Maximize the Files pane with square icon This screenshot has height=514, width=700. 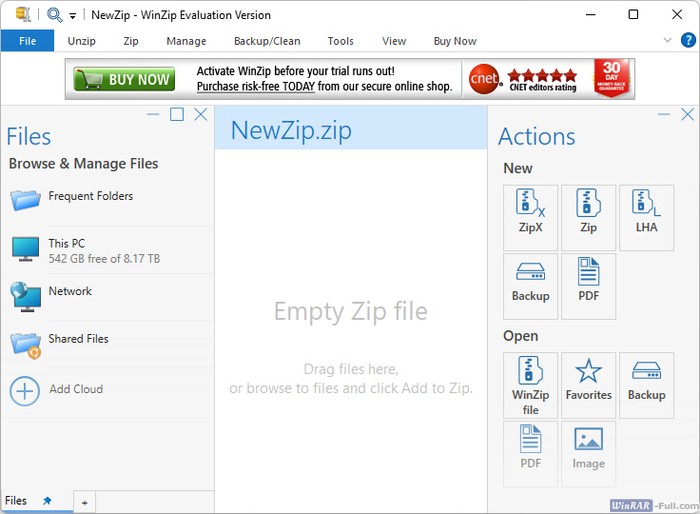pyautogui.click(x=177, y=114)
